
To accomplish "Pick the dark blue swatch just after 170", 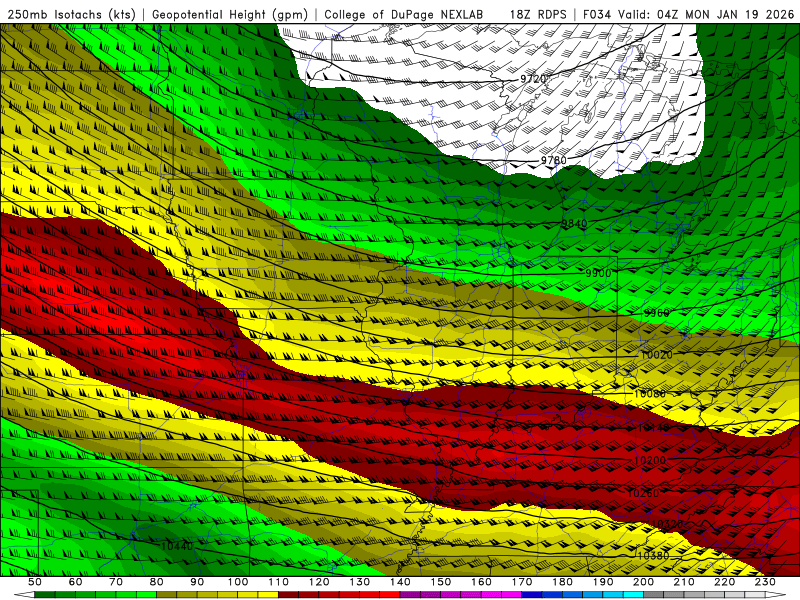I will pyautogui.click(x=533, y=594).
